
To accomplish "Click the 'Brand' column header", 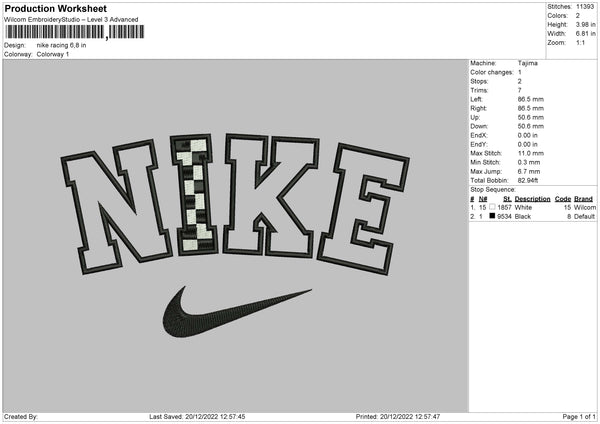I will (583, 199).
